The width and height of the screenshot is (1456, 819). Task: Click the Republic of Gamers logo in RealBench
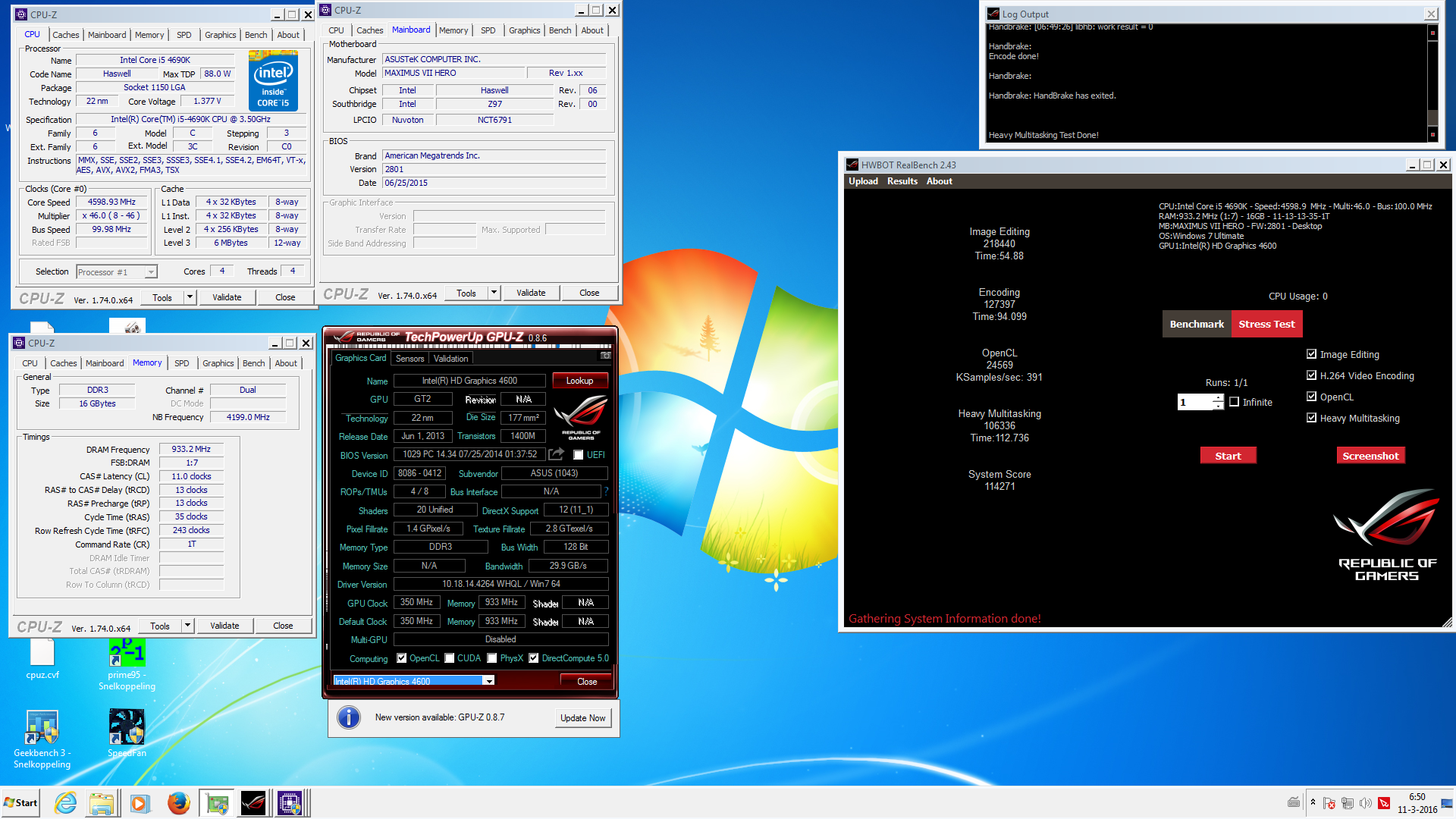tap(1387, 535)
